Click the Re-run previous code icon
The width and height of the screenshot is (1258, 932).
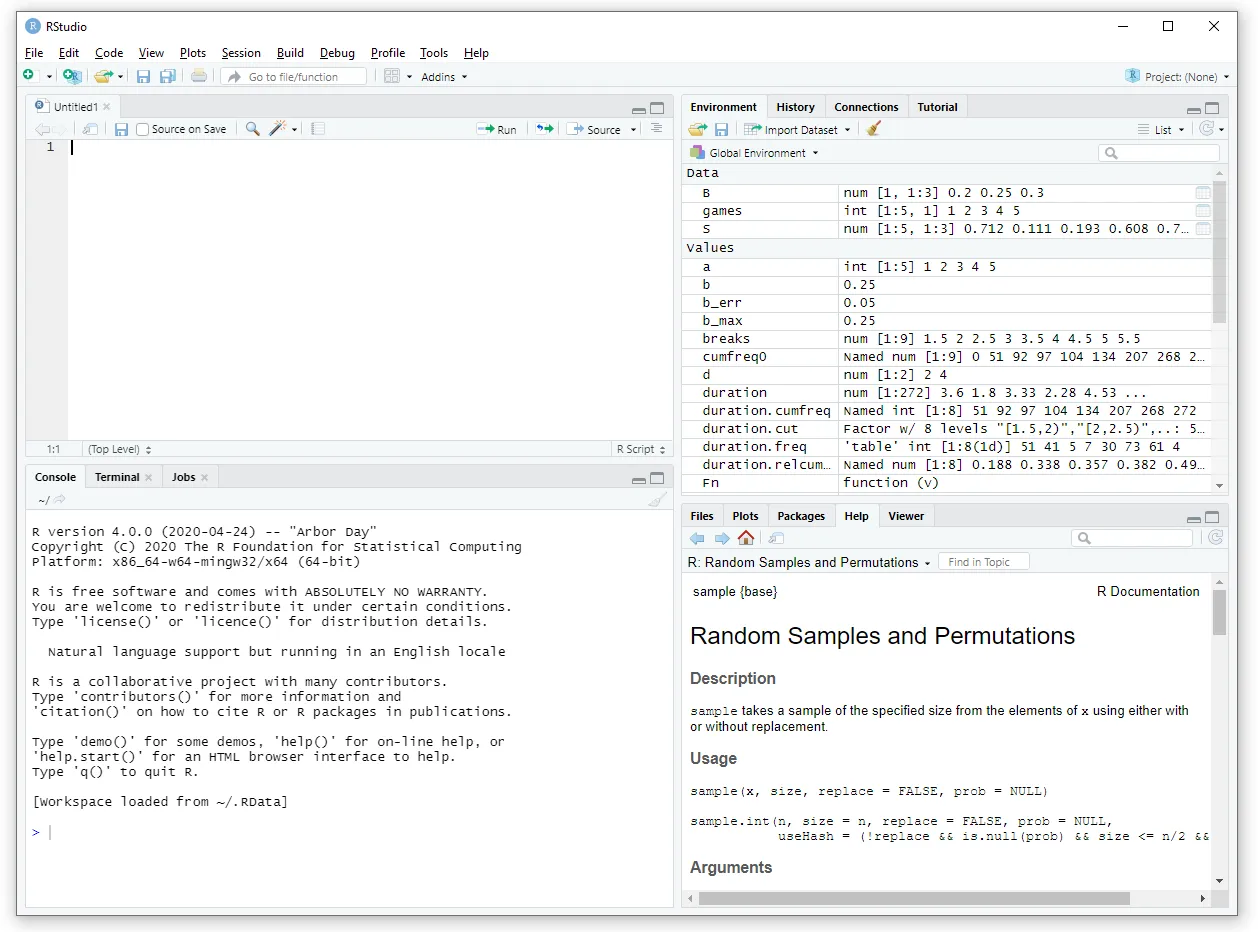[544, 129]
